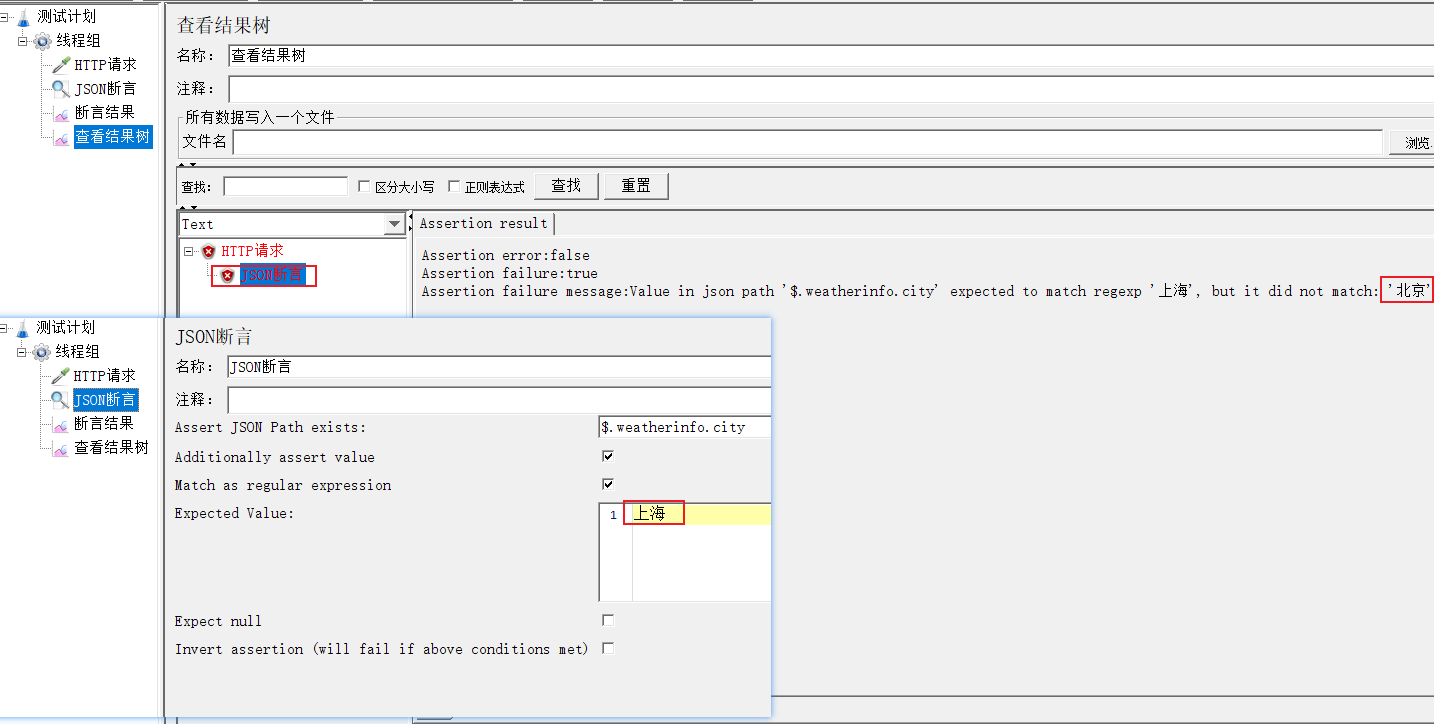Select 查看结果树 label in JSON断言 window tree
The width and height of the screenshot is (1434, 724).
[111, 448]
